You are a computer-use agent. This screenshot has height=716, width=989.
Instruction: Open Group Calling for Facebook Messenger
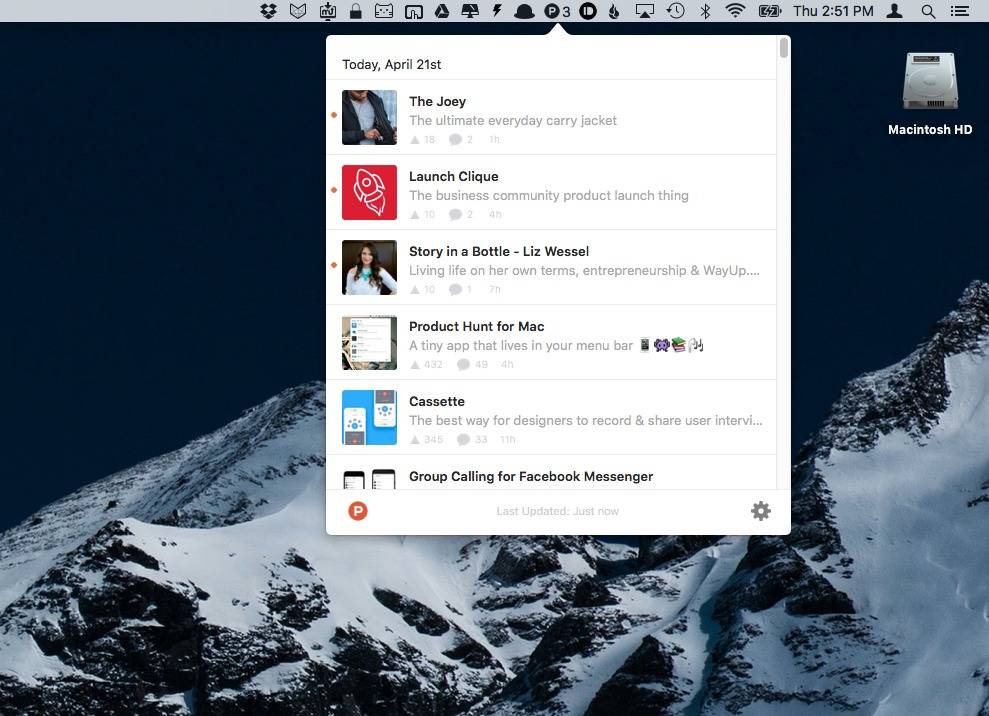coord(531,477)
